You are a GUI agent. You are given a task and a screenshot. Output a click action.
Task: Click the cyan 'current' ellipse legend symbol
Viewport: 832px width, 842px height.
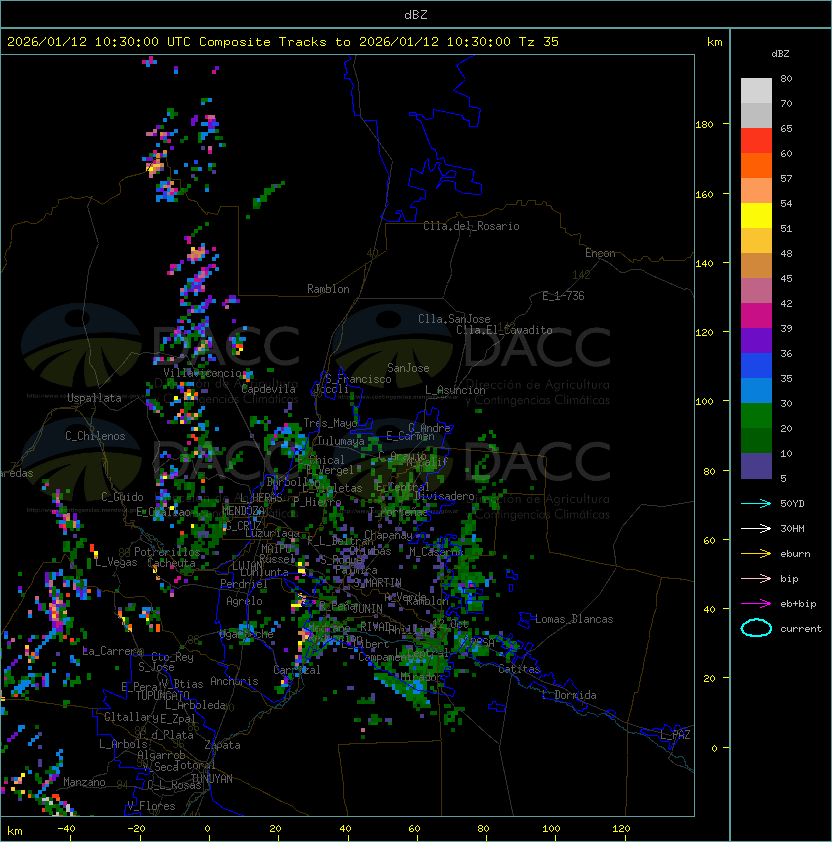(x=756, y=628)
